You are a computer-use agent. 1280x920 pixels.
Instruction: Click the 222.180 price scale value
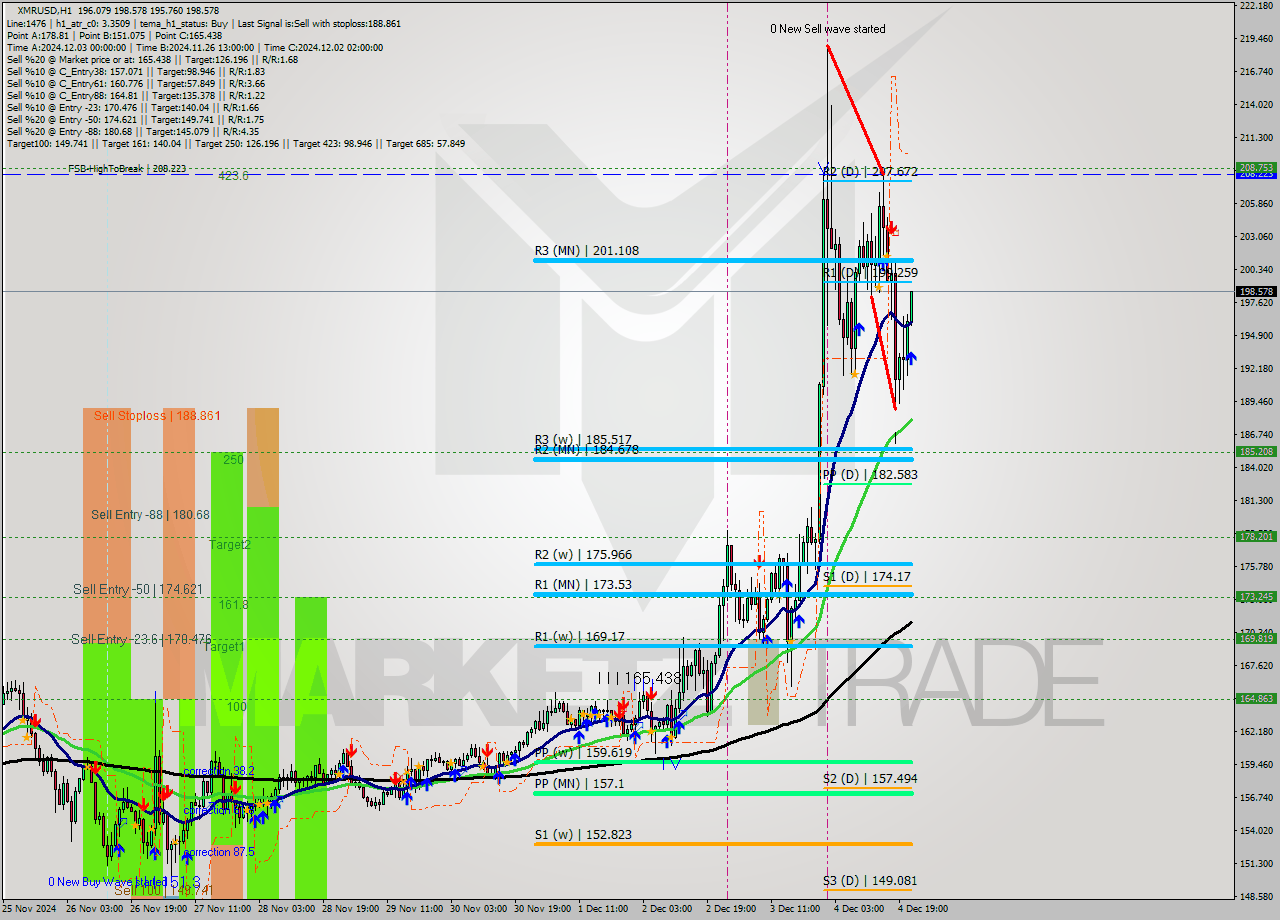coord(1256,6)
